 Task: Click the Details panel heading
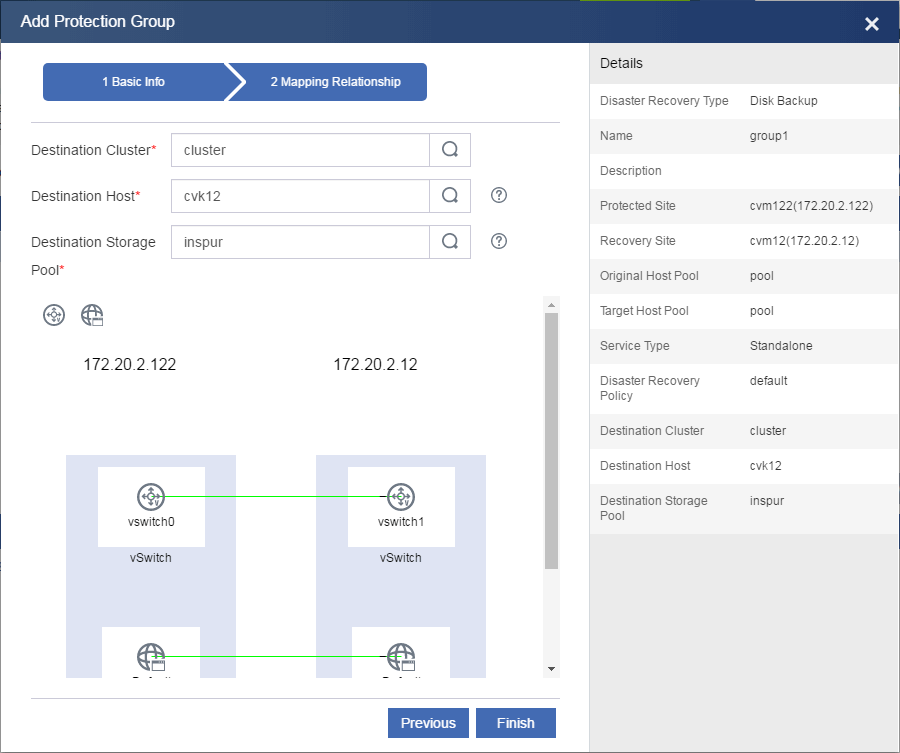click(x=621, y=63)
